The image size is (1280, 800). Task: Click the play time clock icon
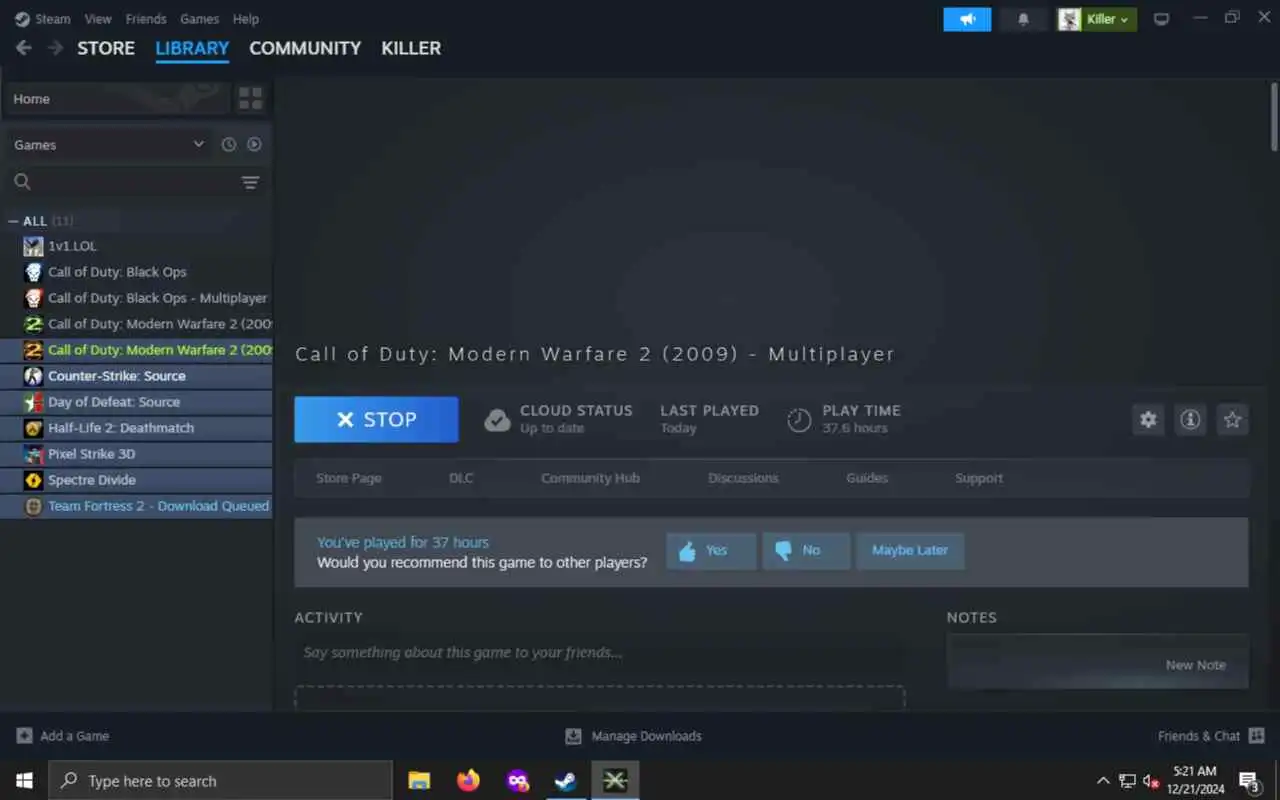pyautogui.click(x=799, y=420)
